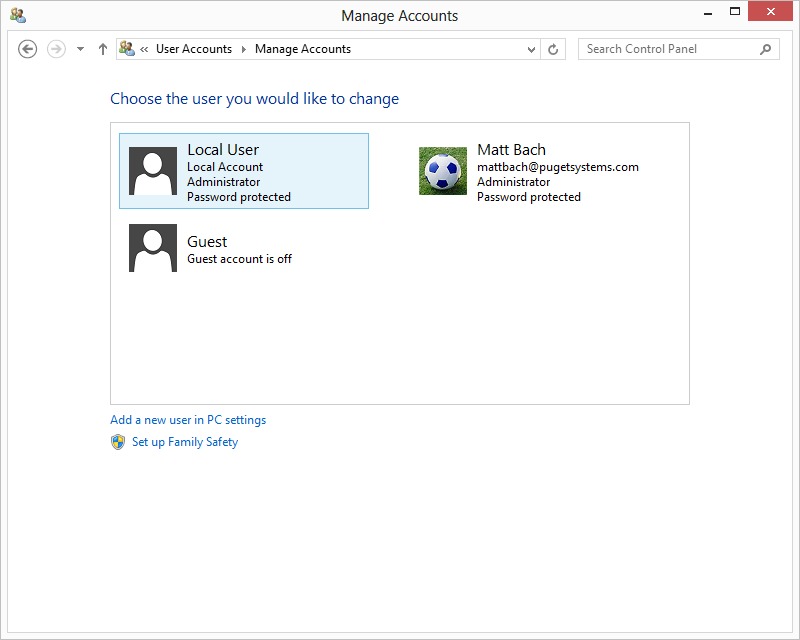Expand the User Accounts breadcrumb arrow
800x640 pixels.
pos(243,49)
